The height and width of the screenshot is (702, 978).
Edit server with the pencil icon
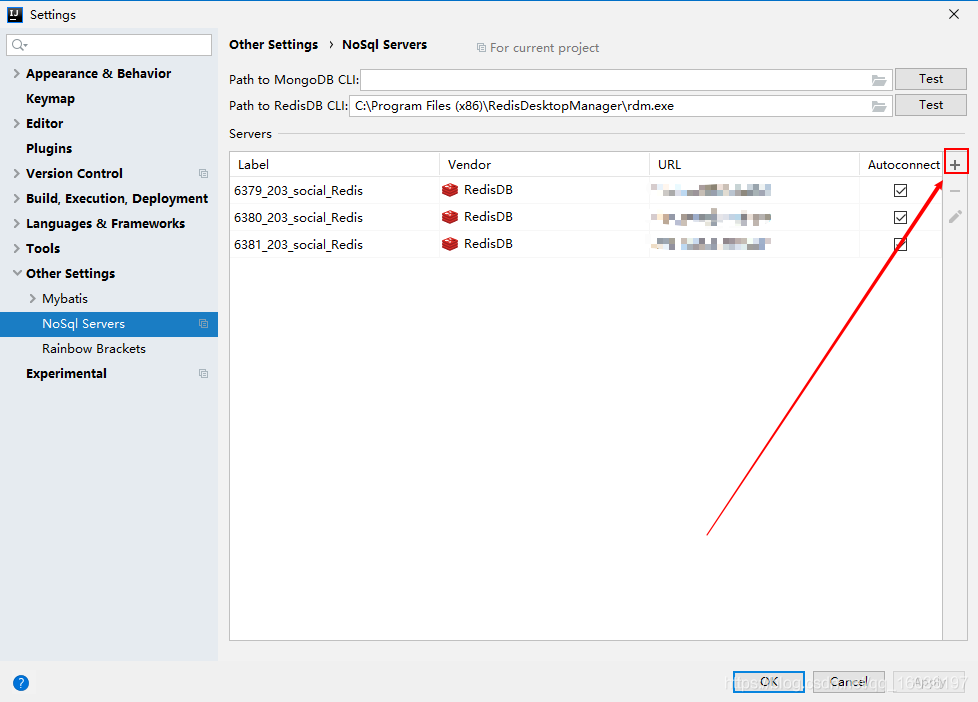point(955,217)
